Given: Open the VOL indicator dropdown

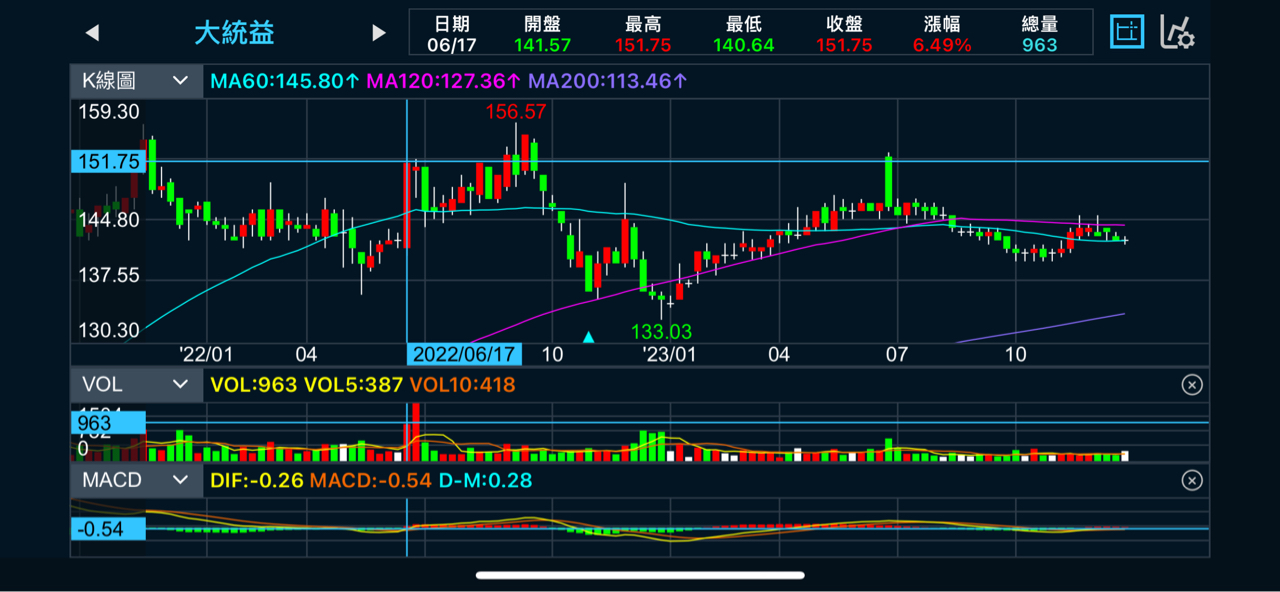Looking at the screenshot, I should 136,384.
